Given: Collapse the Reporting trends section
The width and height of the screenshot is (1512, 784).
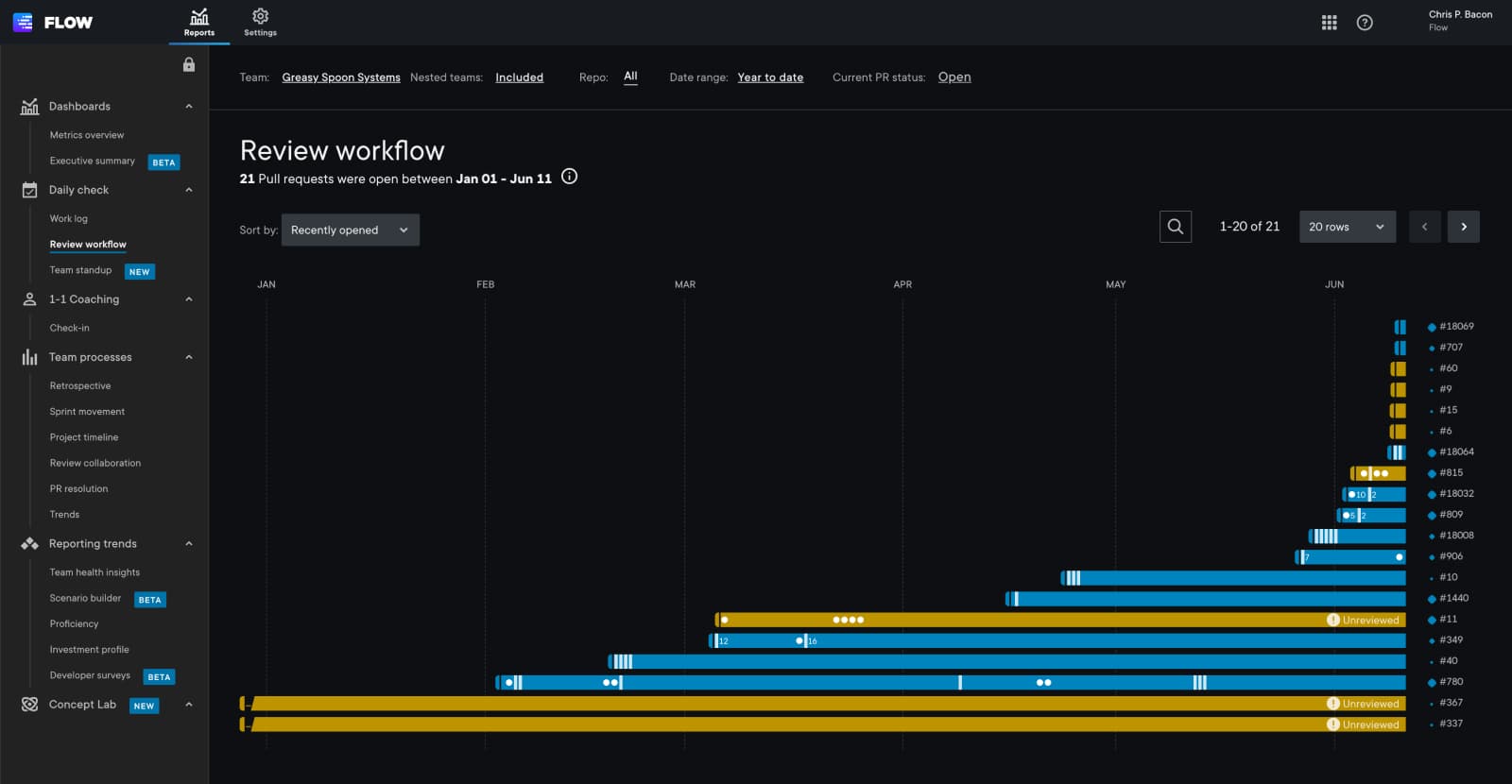Looking at the screenshot, I should 189,544.
